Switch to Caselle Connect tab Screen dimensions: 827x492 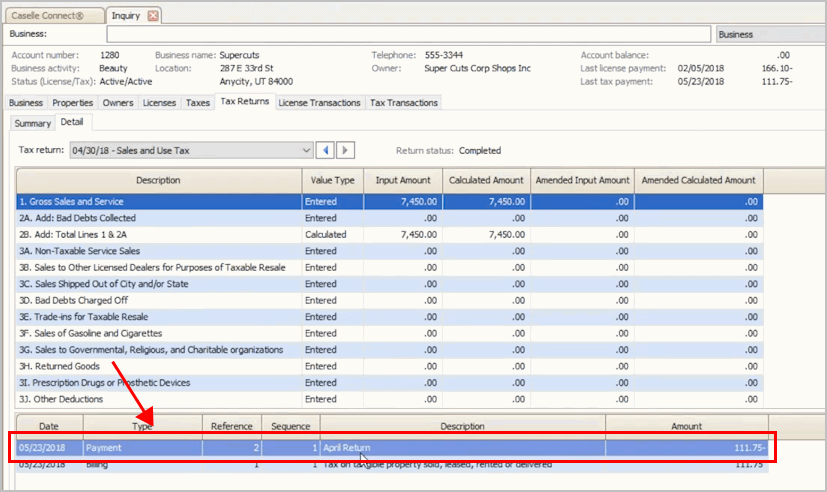pyautogui.click(x=54, y=16)
